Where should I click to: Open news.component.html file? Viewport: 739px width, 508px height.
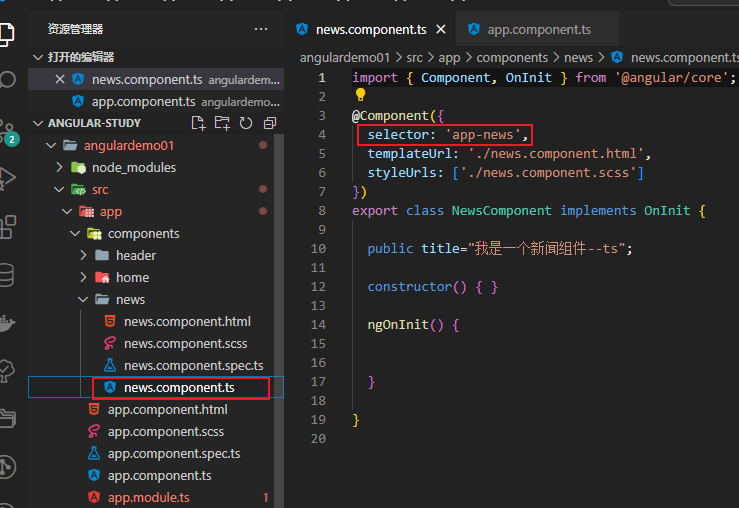click(187, 321)
